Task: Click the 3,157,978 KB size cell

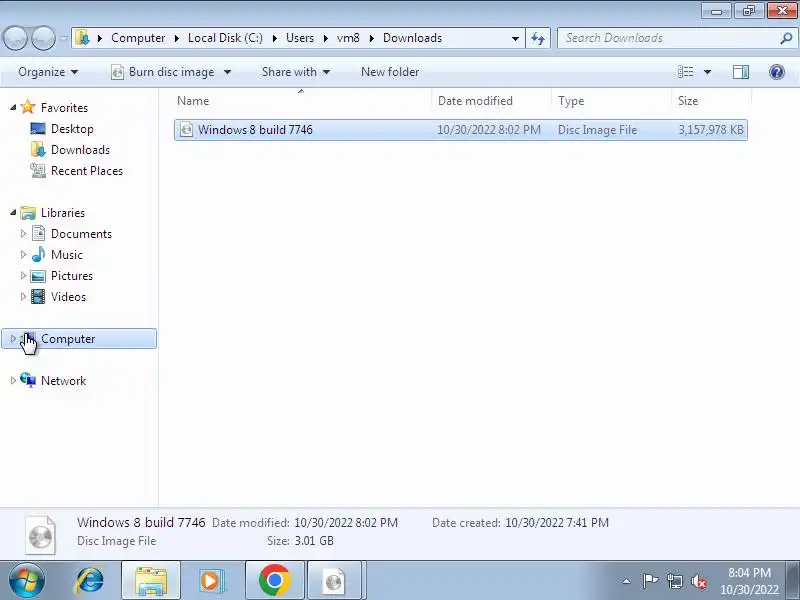Action: 711,130
